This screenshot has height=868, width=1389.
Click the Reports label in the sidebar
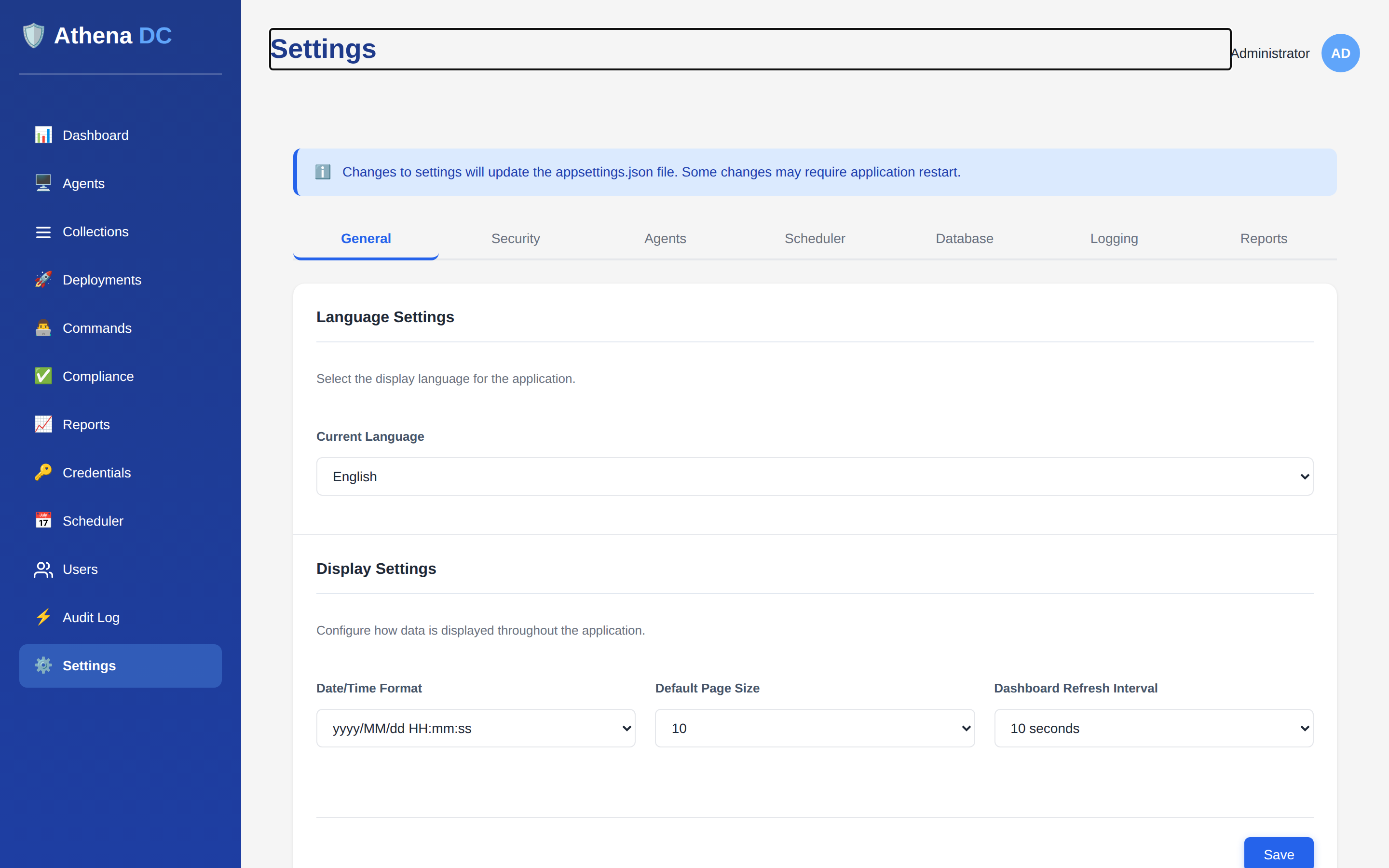[86, 424]
